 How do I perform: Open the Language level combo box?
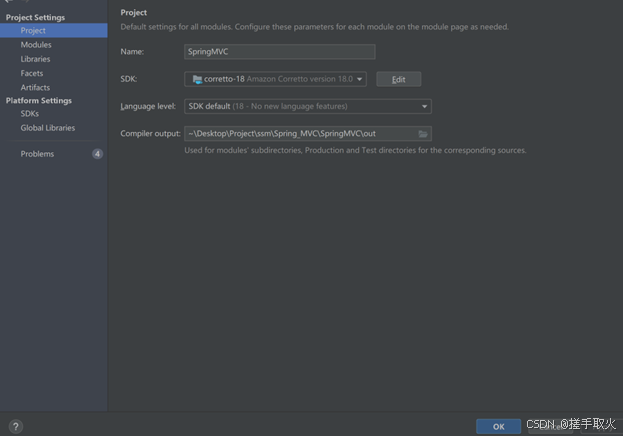click(x=308, y=107)
